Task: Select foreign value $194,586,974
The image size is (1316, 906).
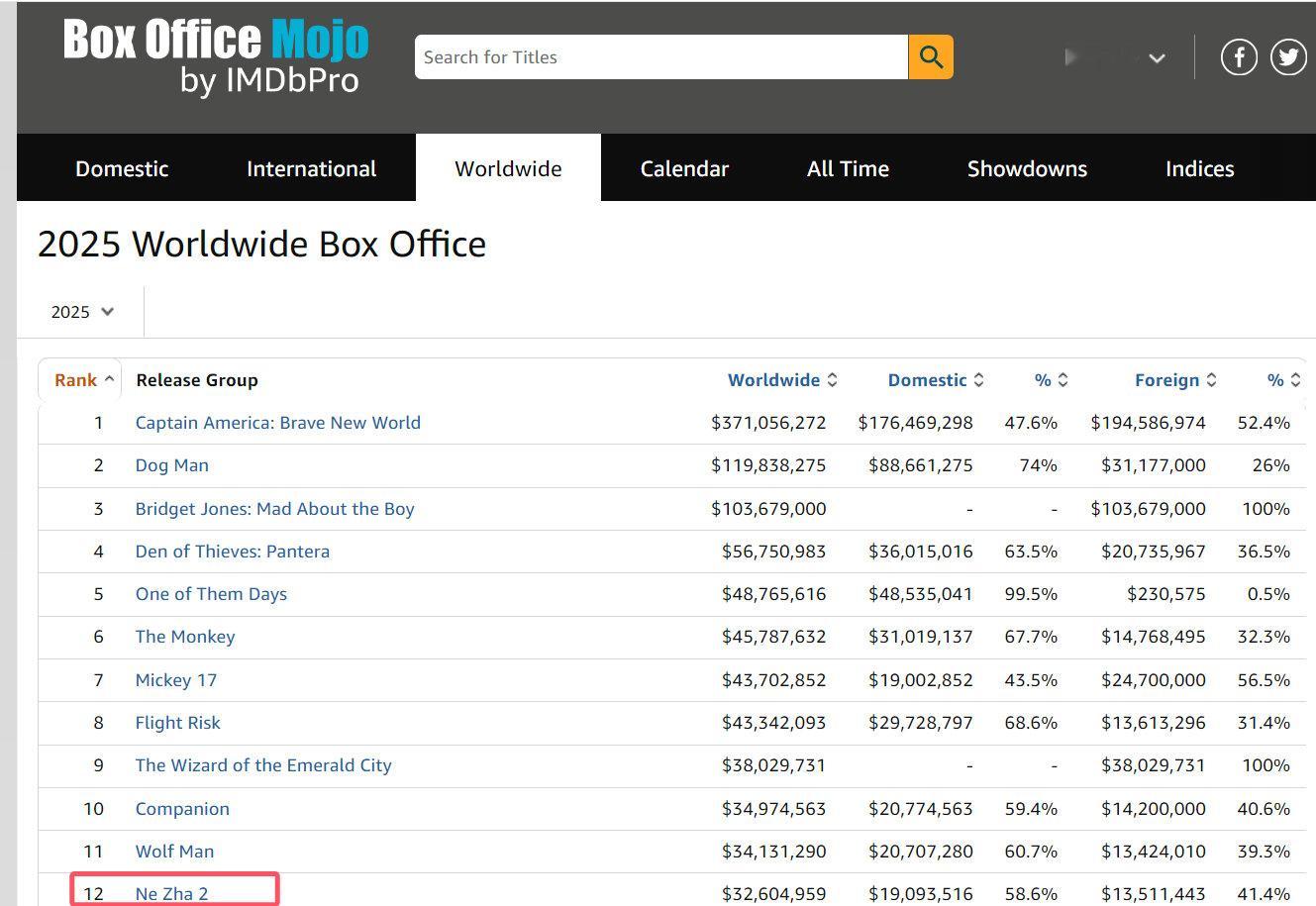Action: 1149,423
